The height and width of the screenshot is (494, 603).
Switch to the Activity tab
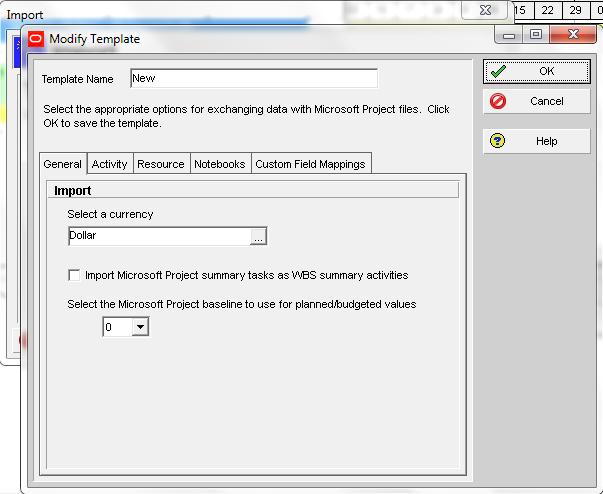tap(110, 164)
